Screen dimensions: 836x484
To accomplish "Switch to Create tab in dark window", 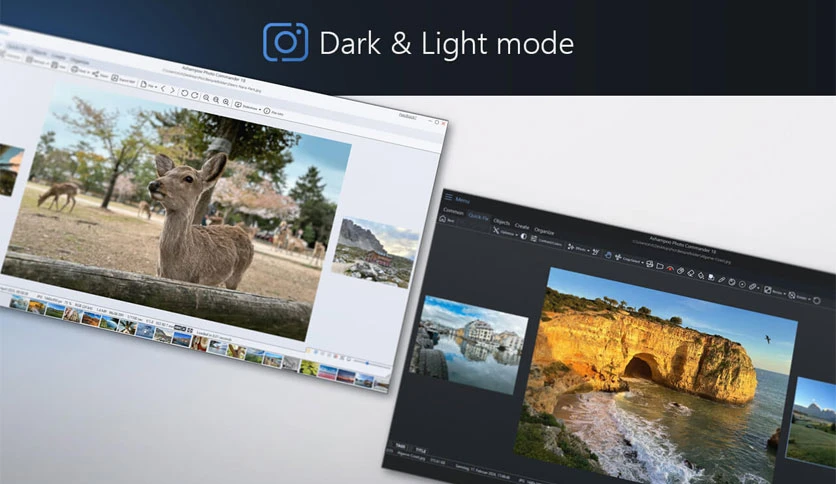I will point(522,227).
